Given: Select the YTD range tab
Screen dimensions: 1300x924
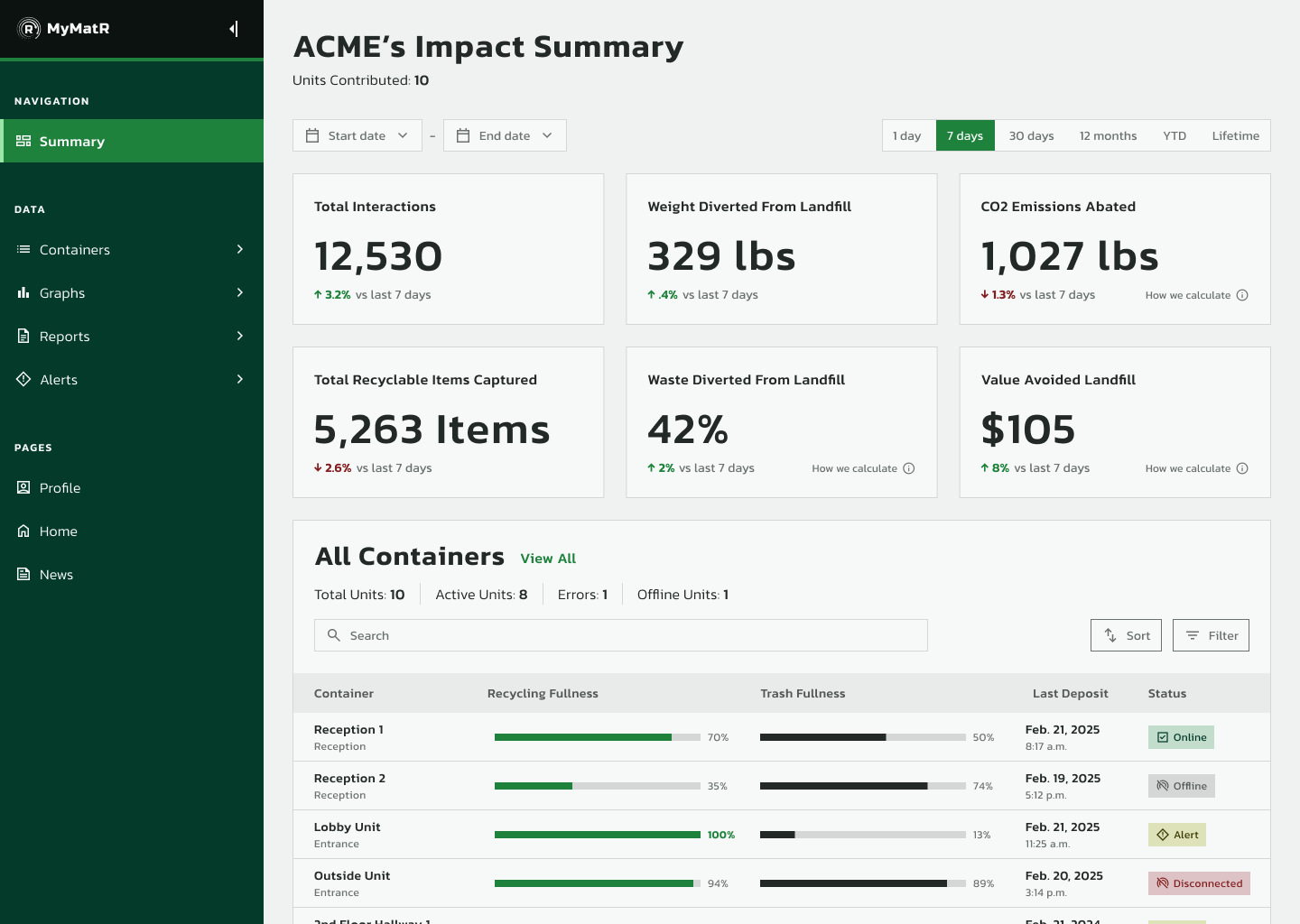Looking at the screenshot, I should click(x=1175, y=135).
